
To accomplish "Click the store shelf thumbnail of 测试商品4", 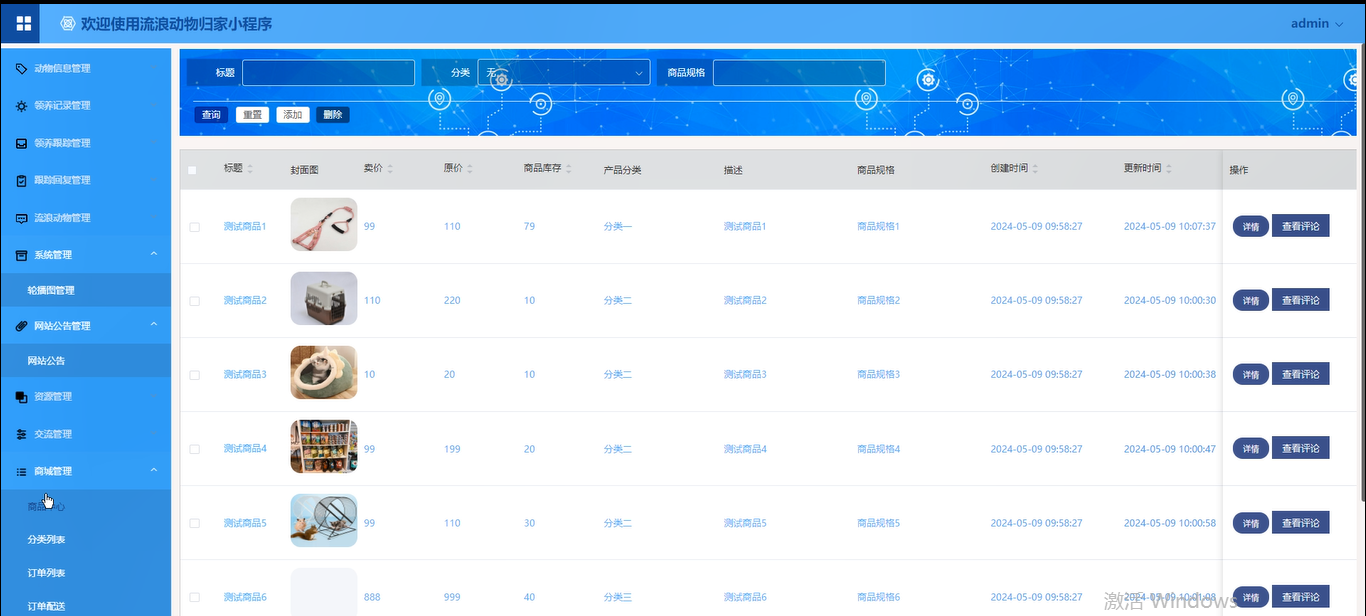I will click(324, 446).
